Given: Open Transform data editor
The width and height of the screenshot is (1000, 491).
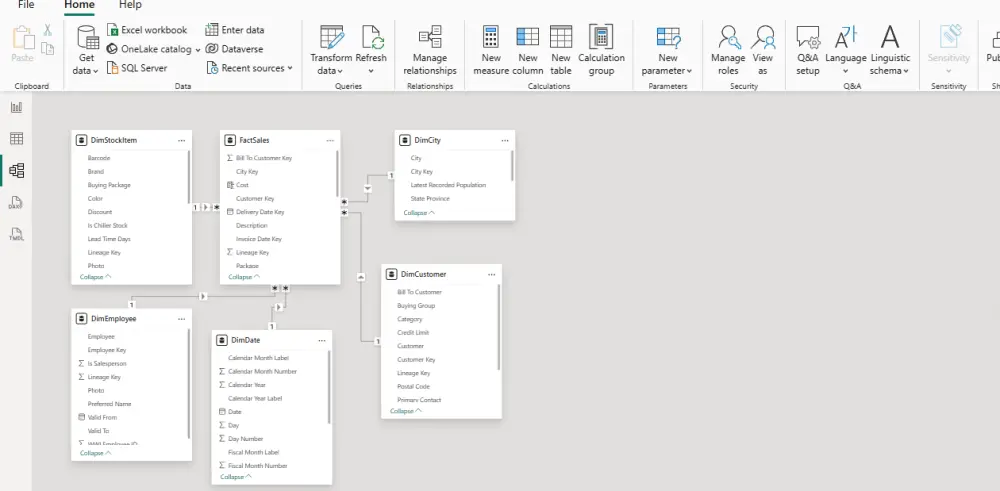Looking at the screenshot, I should point(331,50).
